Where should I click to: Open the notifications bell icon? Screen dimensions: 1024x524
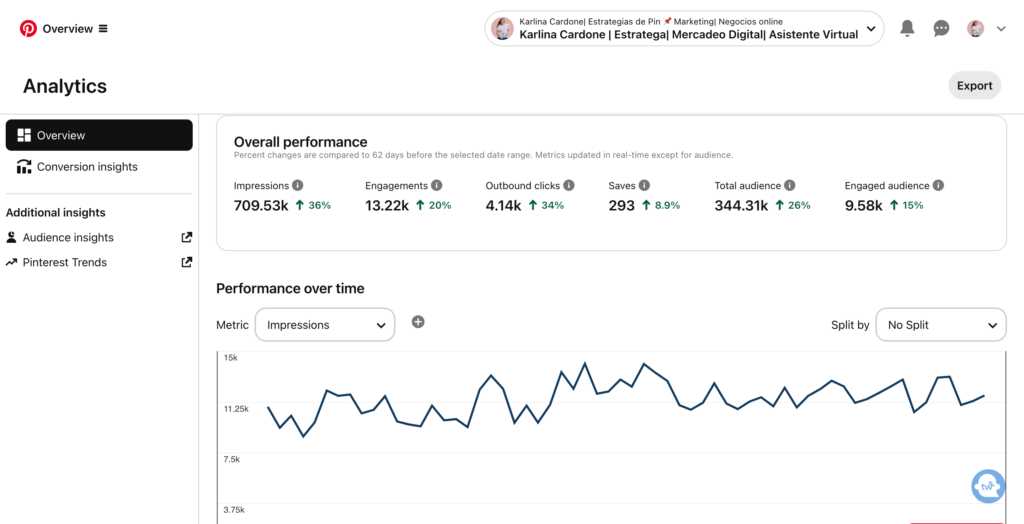(x=907, y=29)
